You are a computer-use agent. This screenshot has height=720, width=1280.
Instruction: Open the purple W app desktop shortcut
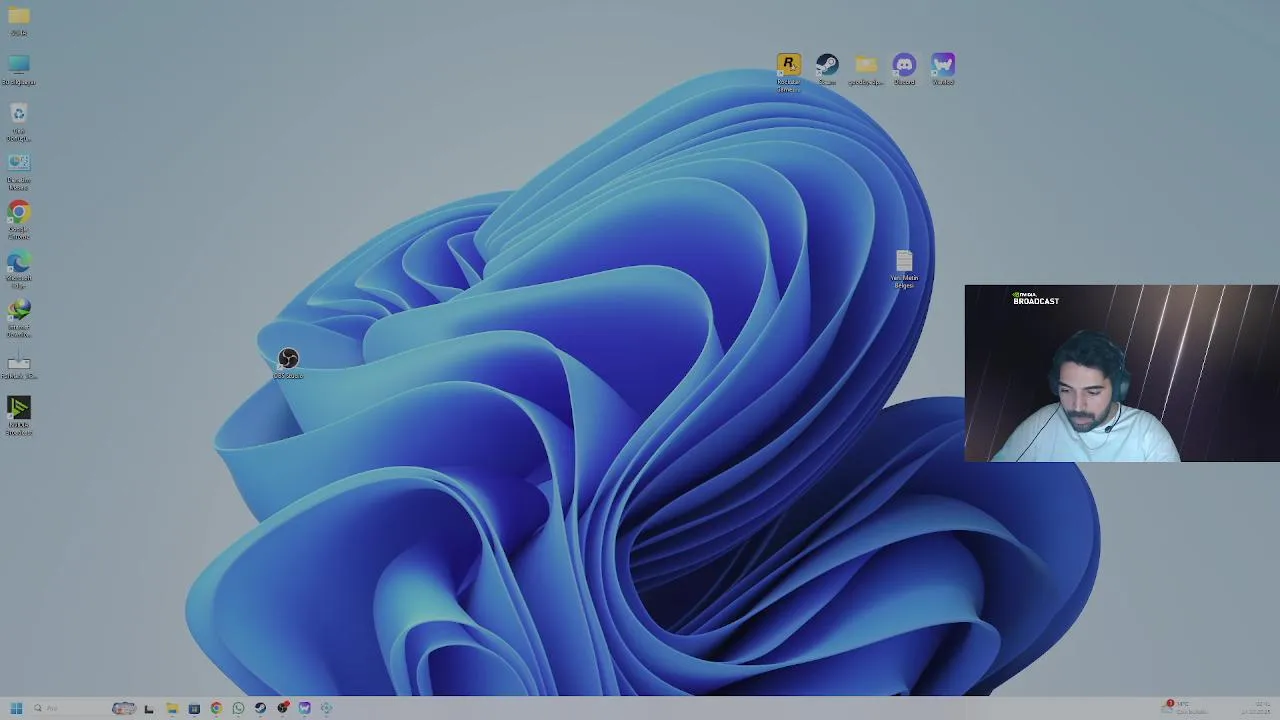pos(943,68)
